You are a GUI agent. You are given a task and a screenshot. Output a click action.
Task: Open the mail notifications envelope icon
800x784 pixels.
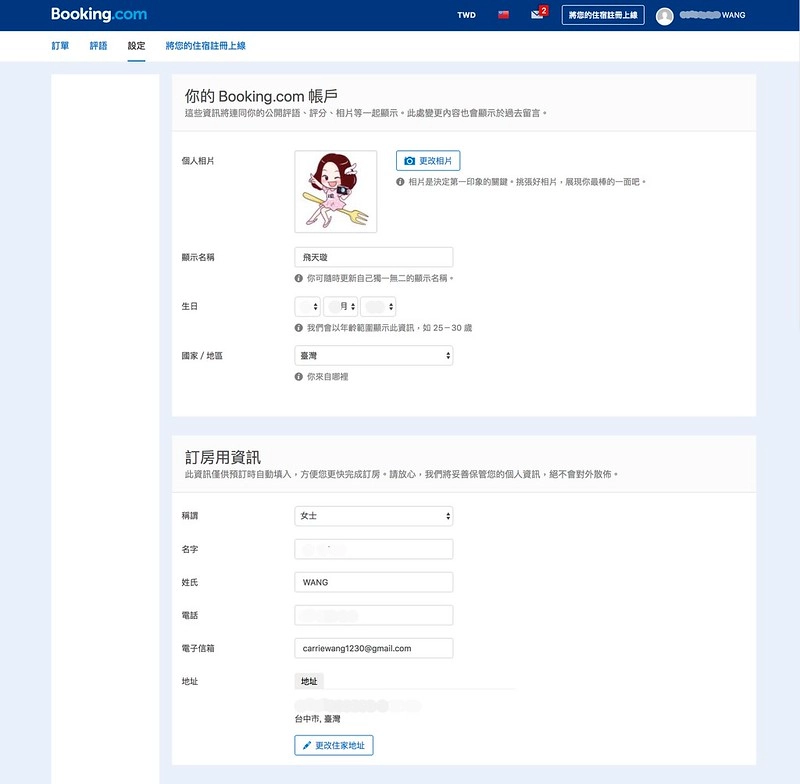tap(537, 15)
